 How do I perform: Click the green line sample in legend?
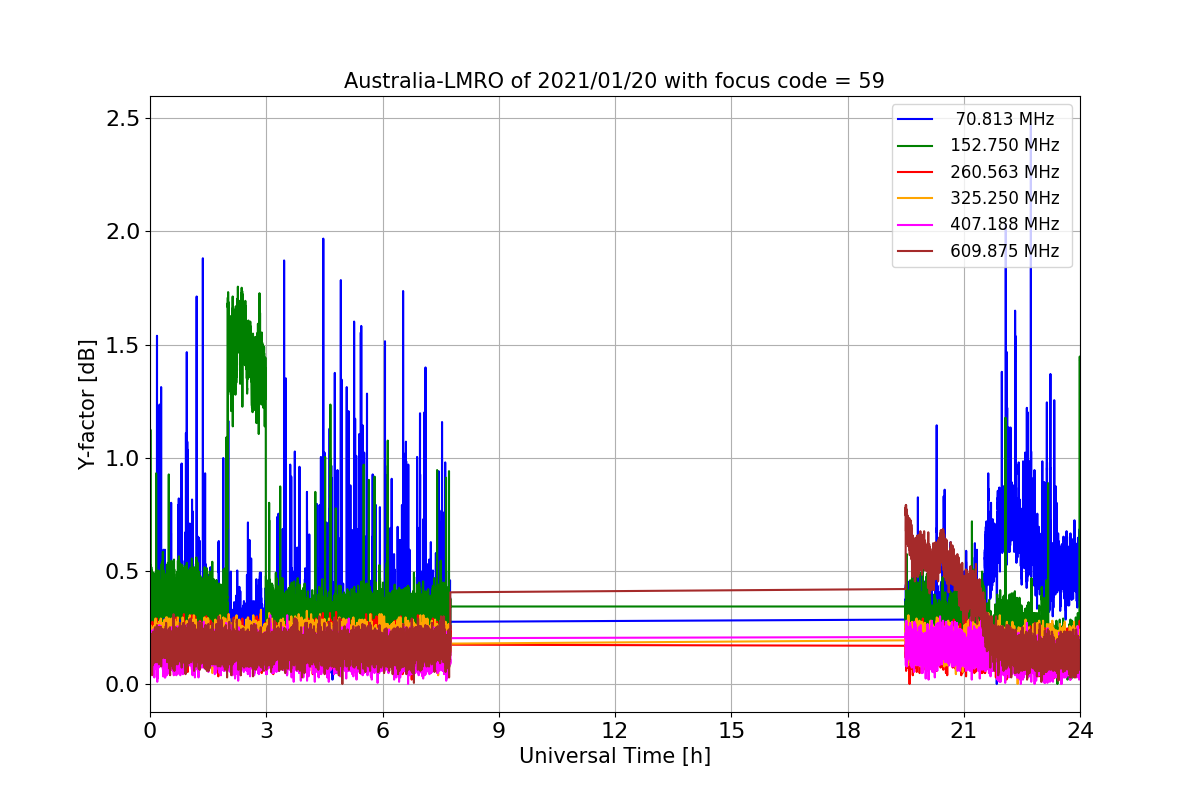click(916, 145)
